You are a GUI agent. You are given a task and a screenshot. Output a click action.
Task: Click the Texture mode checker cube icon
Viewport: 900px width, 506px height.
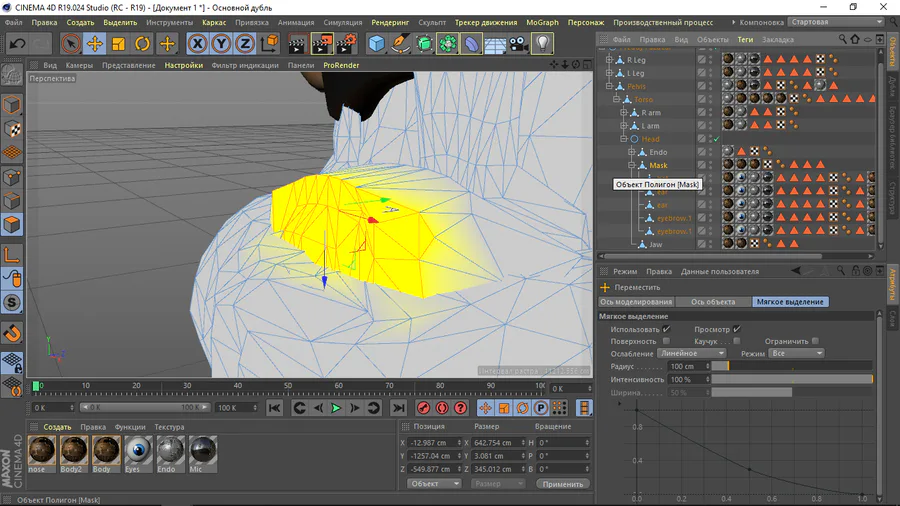[12, 129]
